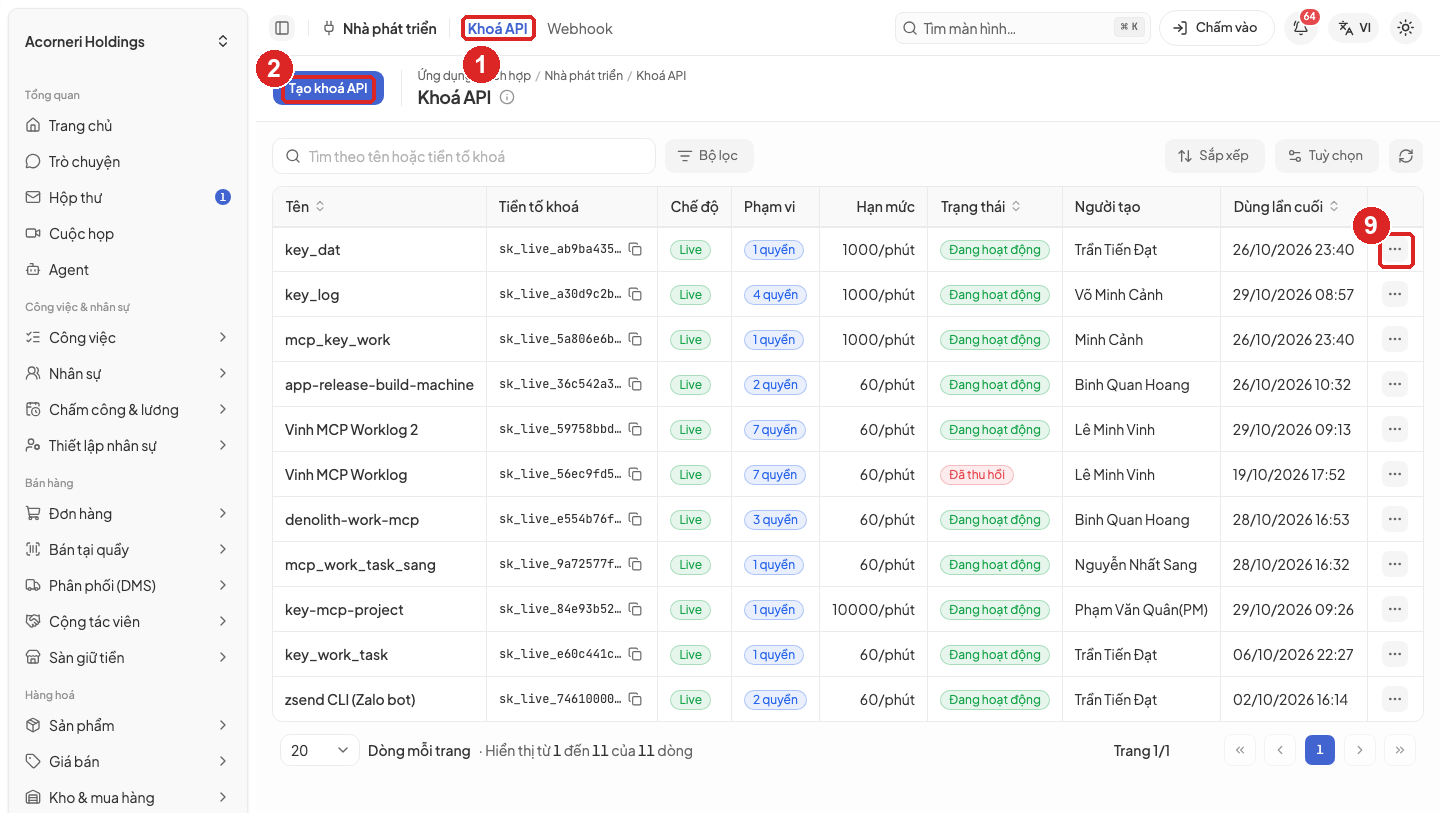Copy the zsend CLI (Zalo bot) prefix
This screenshot has height=813, width=1440.
[x=635, y=699]
